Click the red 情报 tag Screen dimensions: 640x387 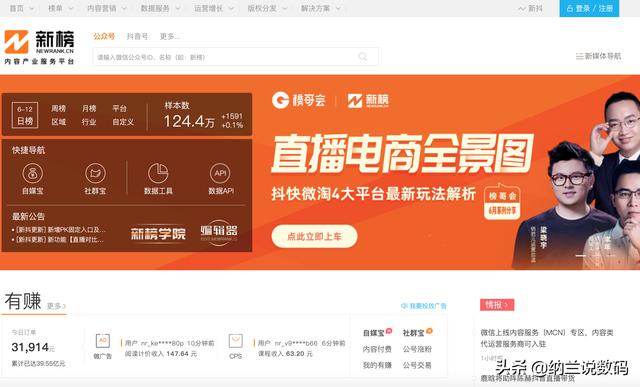[497, 305]
